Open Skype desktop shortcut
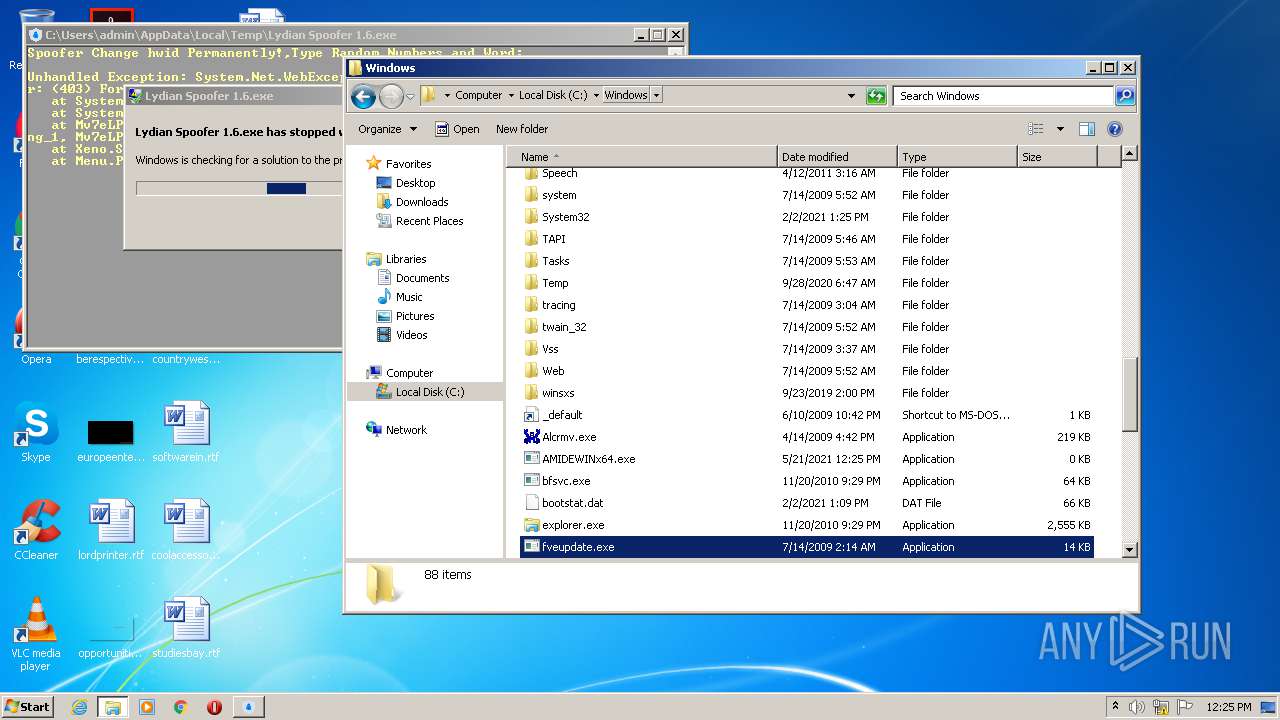 click(x=36, y=433)
